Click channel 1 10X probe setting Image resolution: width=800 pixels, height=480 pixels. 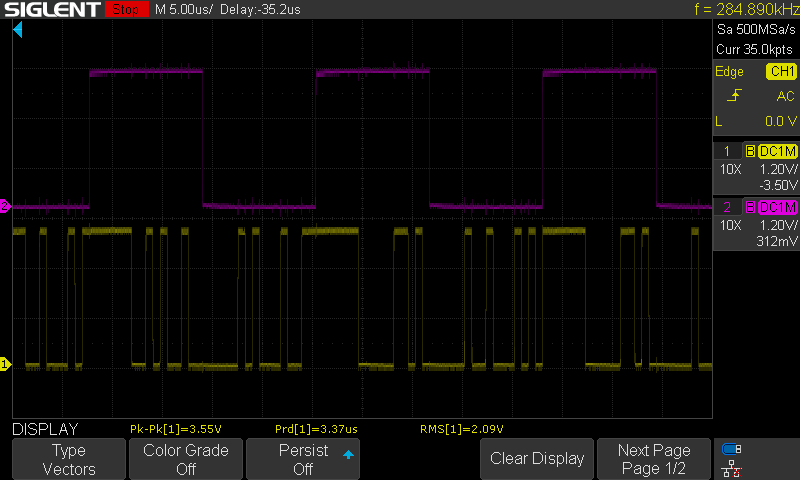730,169
